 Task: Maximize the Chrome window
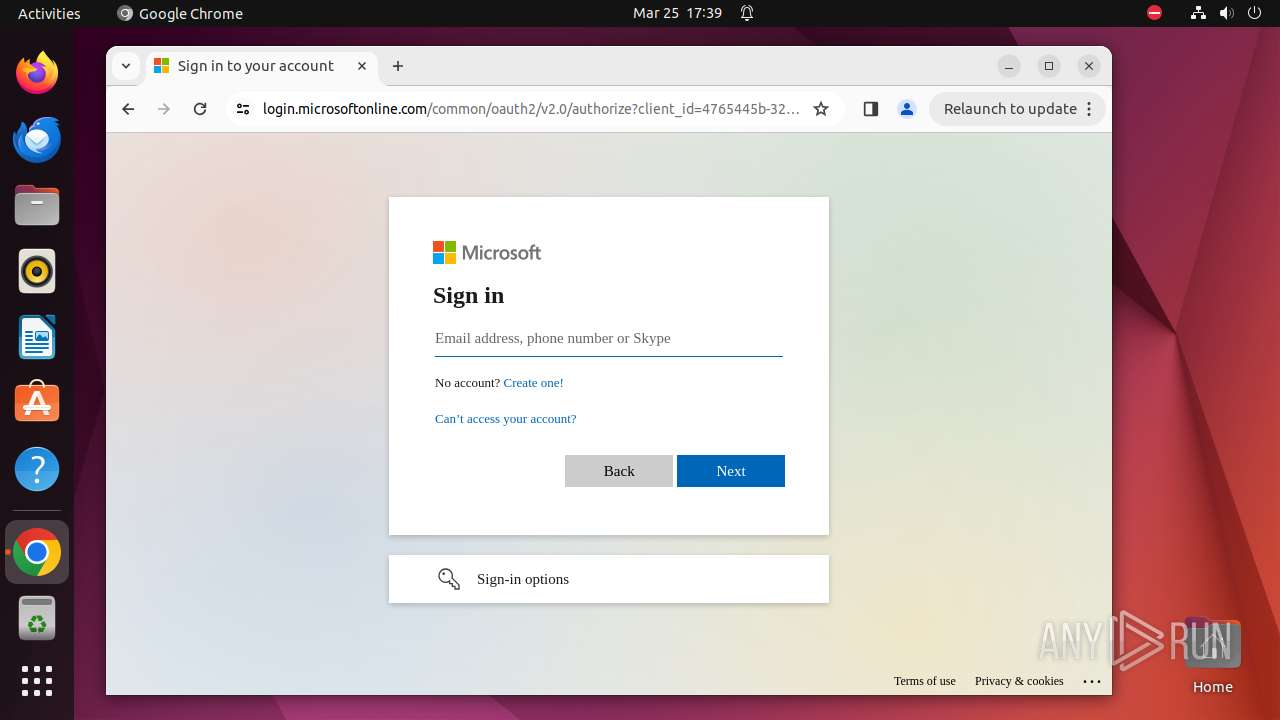click(1049, 66)
